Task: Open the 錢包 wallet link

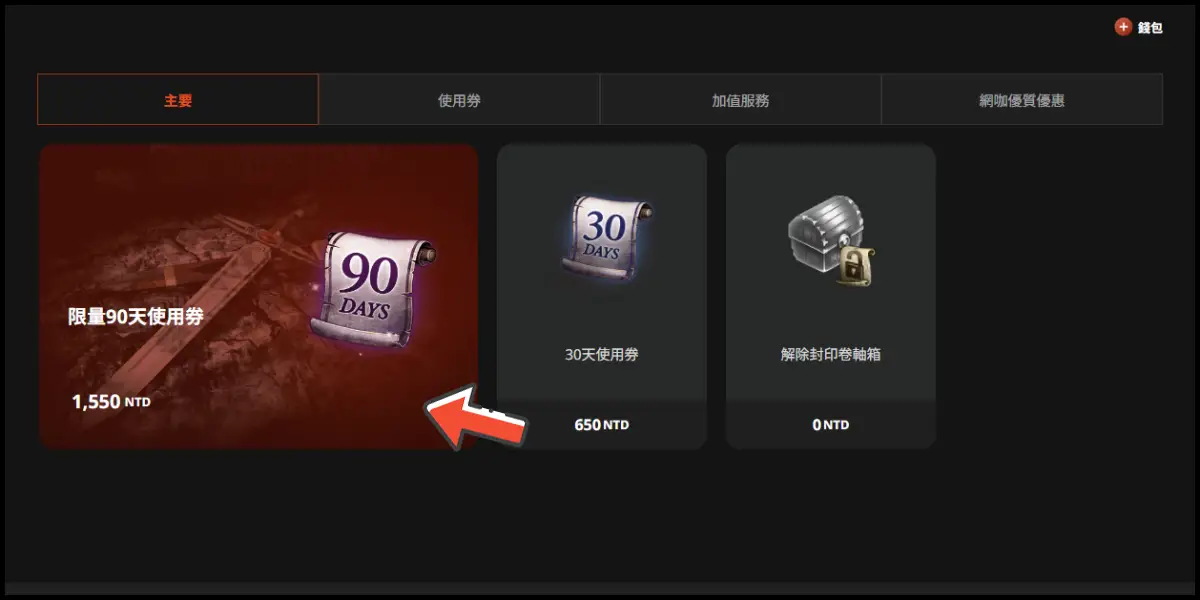Action: point(1150,27)
